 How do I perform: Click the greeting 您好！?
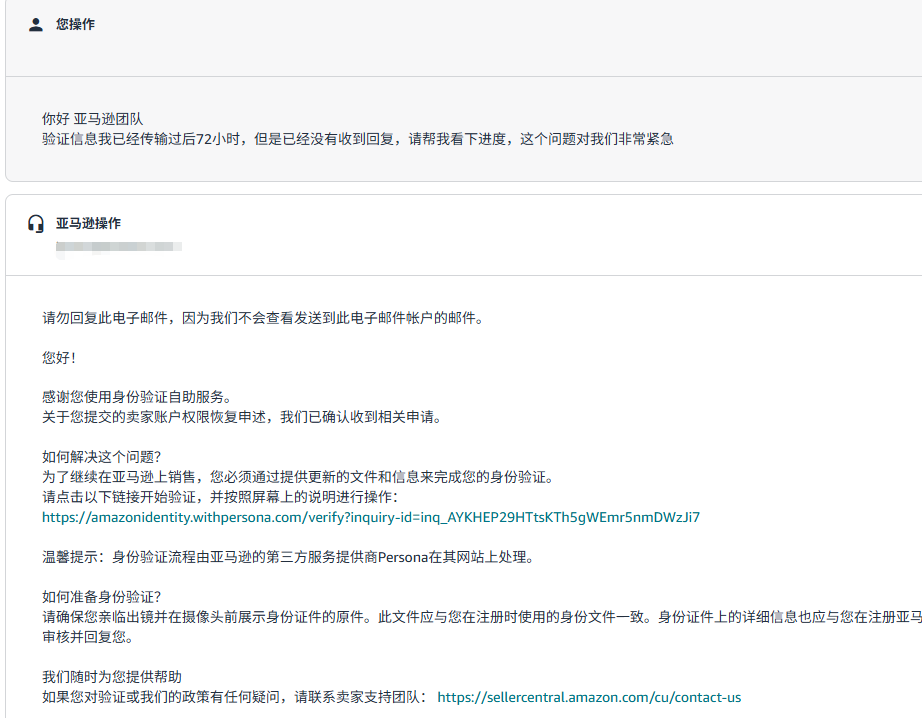click(x=59, y=358)
